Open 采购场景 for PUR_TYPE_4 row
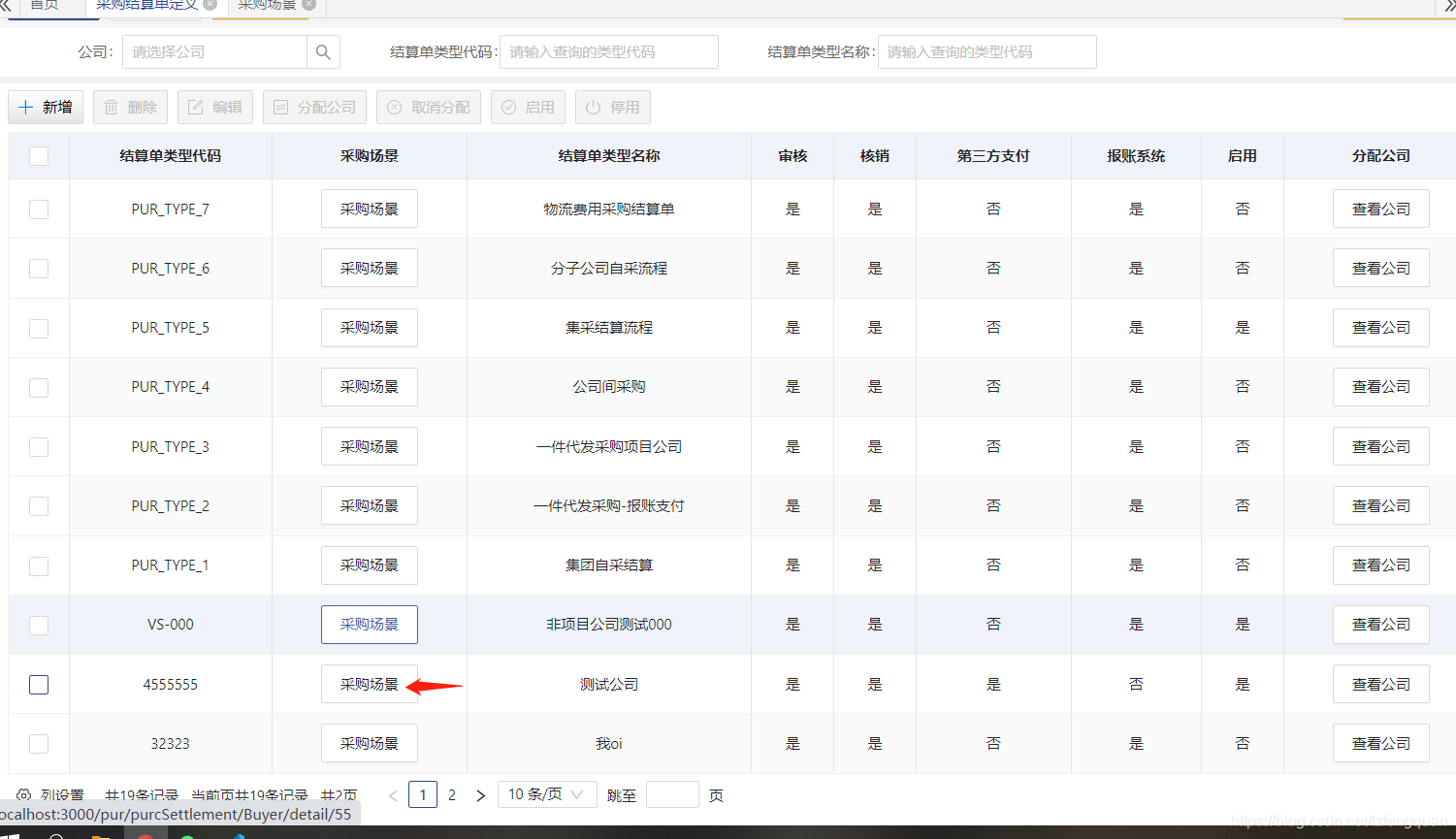Image resolution: width=1456 pixels, height=839 pixels. [370, 387]
